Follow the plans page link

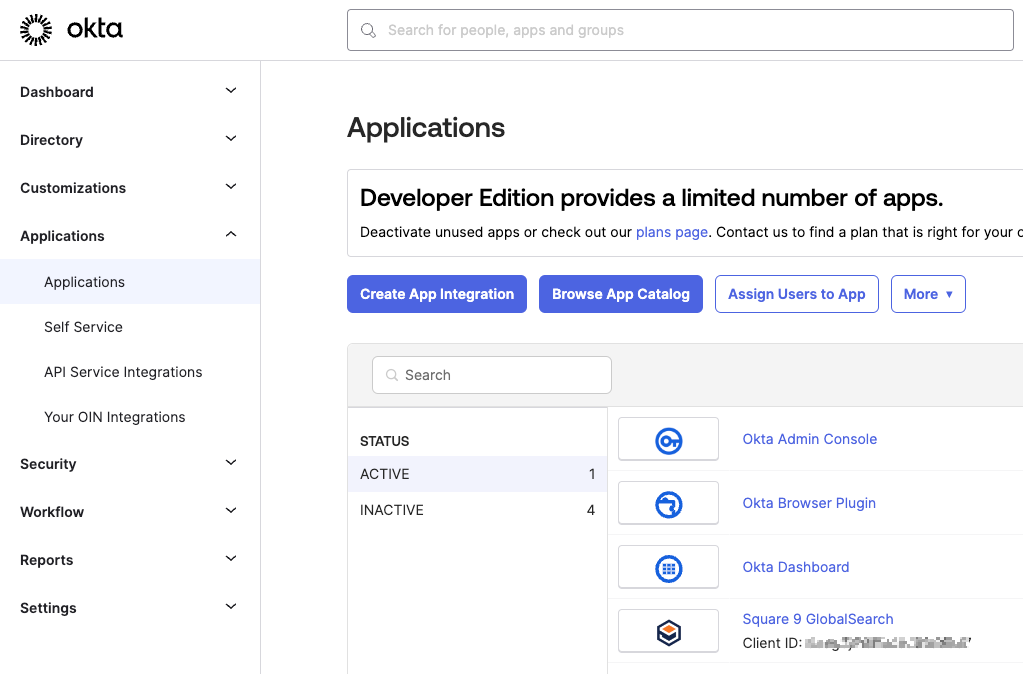point(671,232)
